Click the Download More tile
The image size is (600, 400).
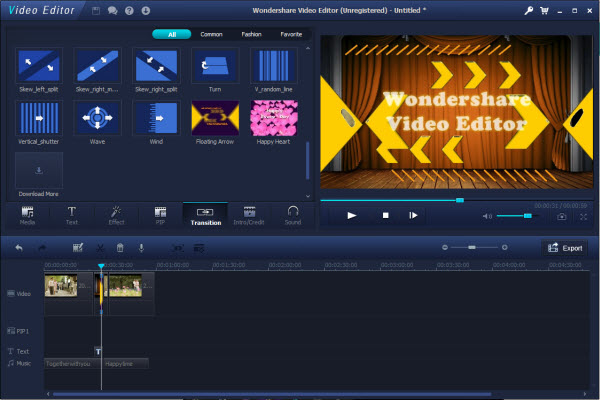39,170
